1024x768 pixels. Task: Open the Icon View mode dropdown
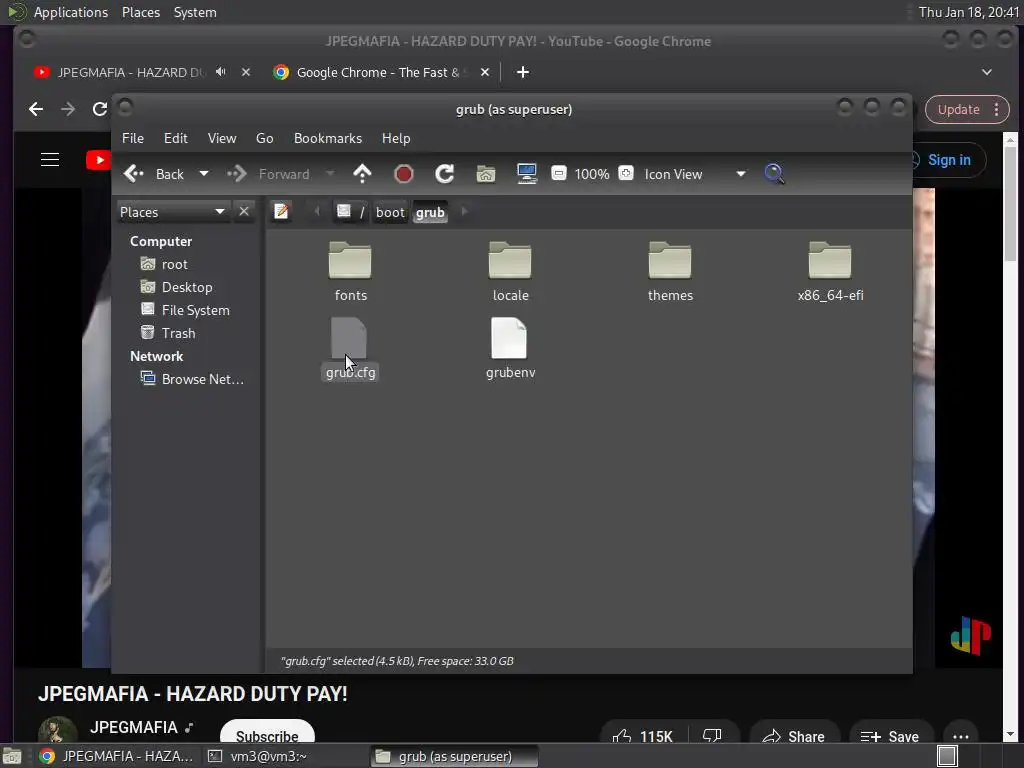tap(695, 174)
